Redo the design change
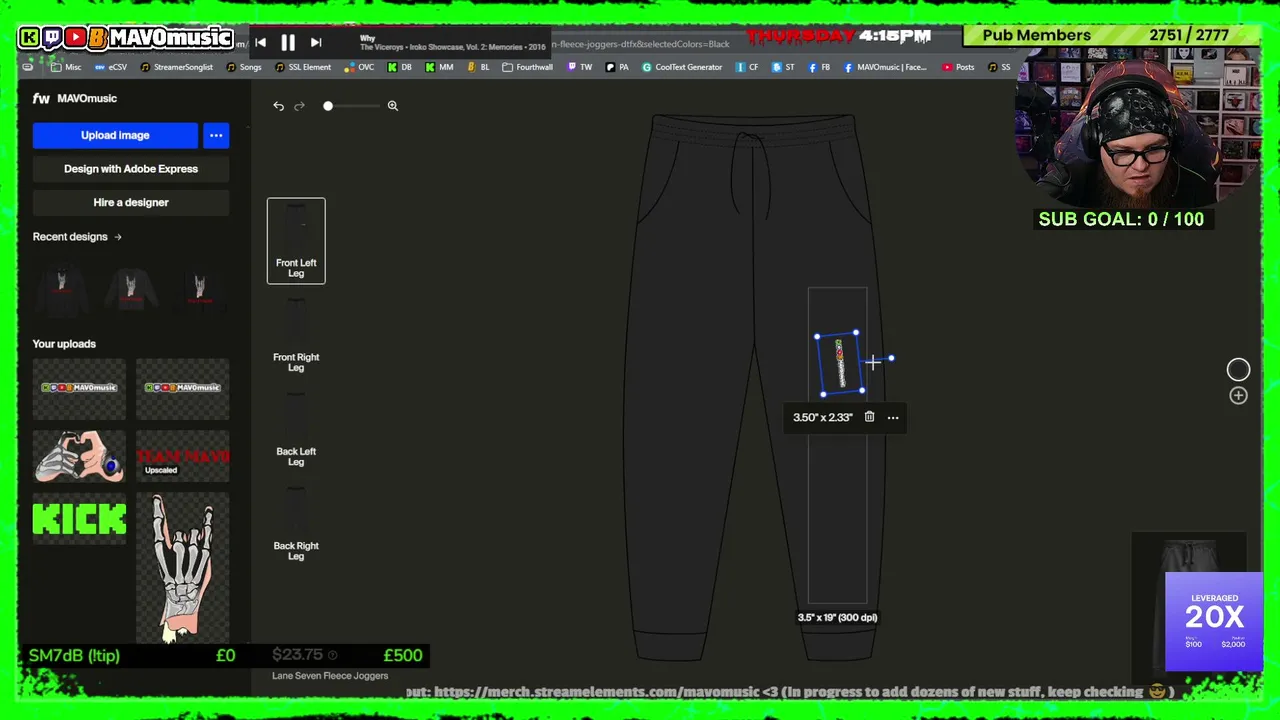The height and width of the screenshot is (720, 1280). click(299, 106)
